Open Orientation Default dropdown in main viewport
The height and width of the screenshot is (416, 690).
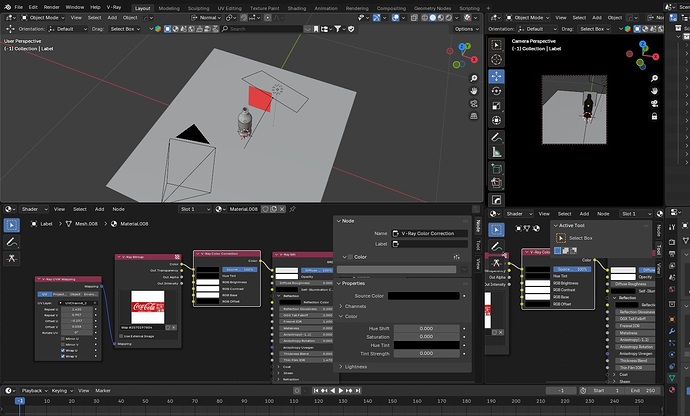click(68, 29)
